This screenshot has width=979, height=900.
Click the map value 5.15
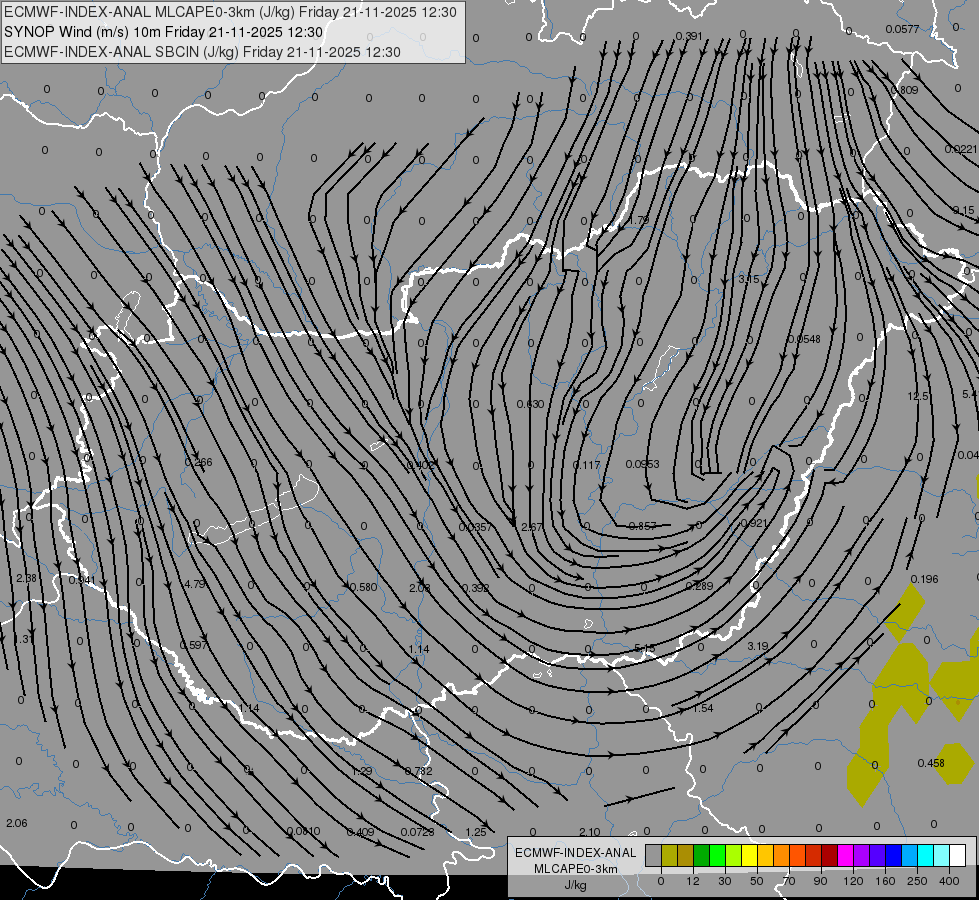(644, 649)
